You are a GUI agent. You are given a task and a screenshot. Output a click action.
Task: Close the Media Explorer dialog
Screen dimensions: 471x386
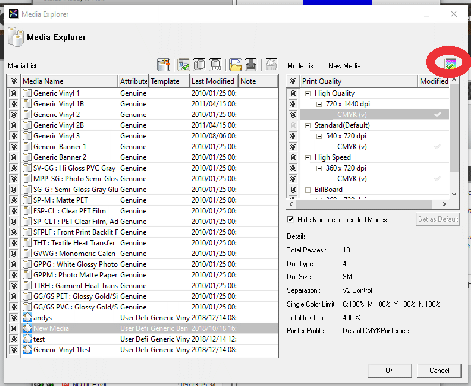click(x=454, y=14)
